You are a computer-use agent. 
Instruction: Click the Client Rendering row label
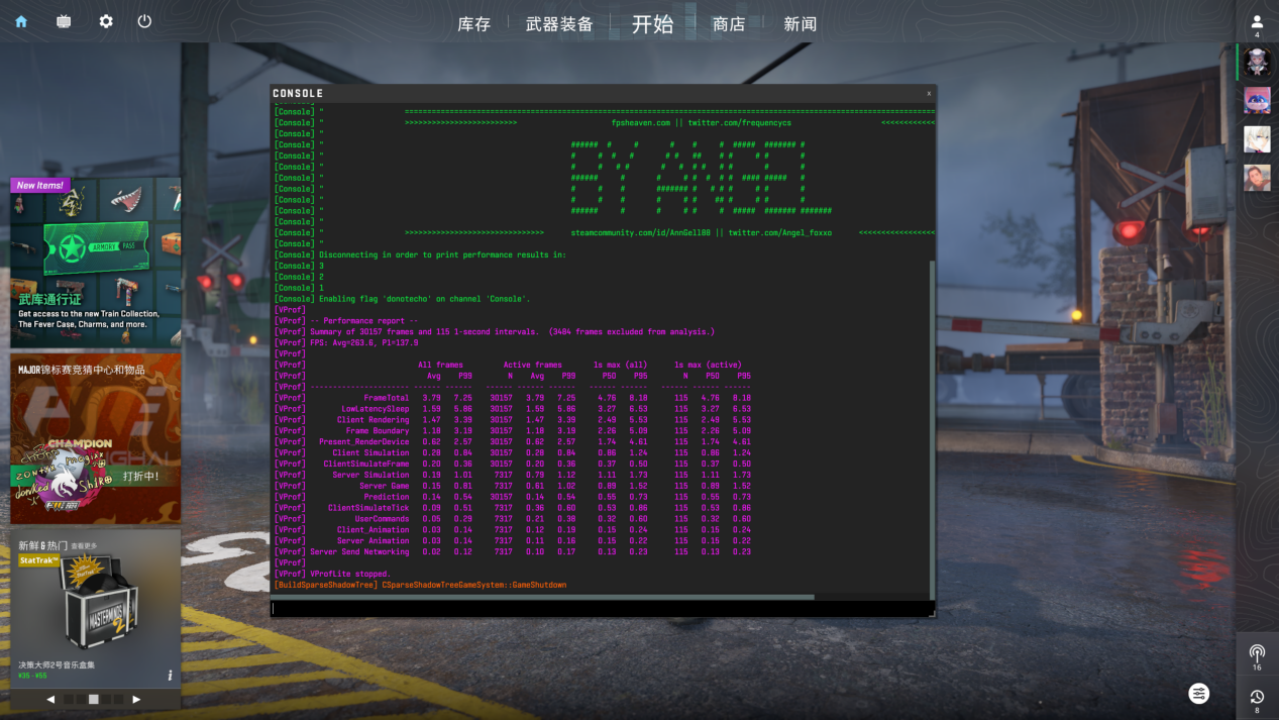pos(373,419)
